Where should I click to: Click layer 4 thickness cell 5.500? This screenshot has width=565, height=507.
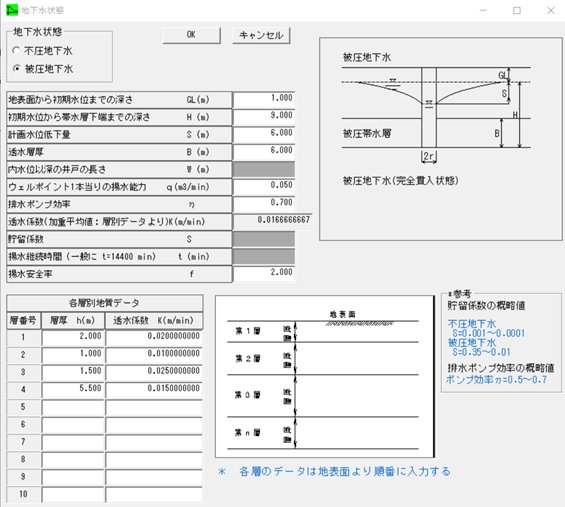pos(73,390)
